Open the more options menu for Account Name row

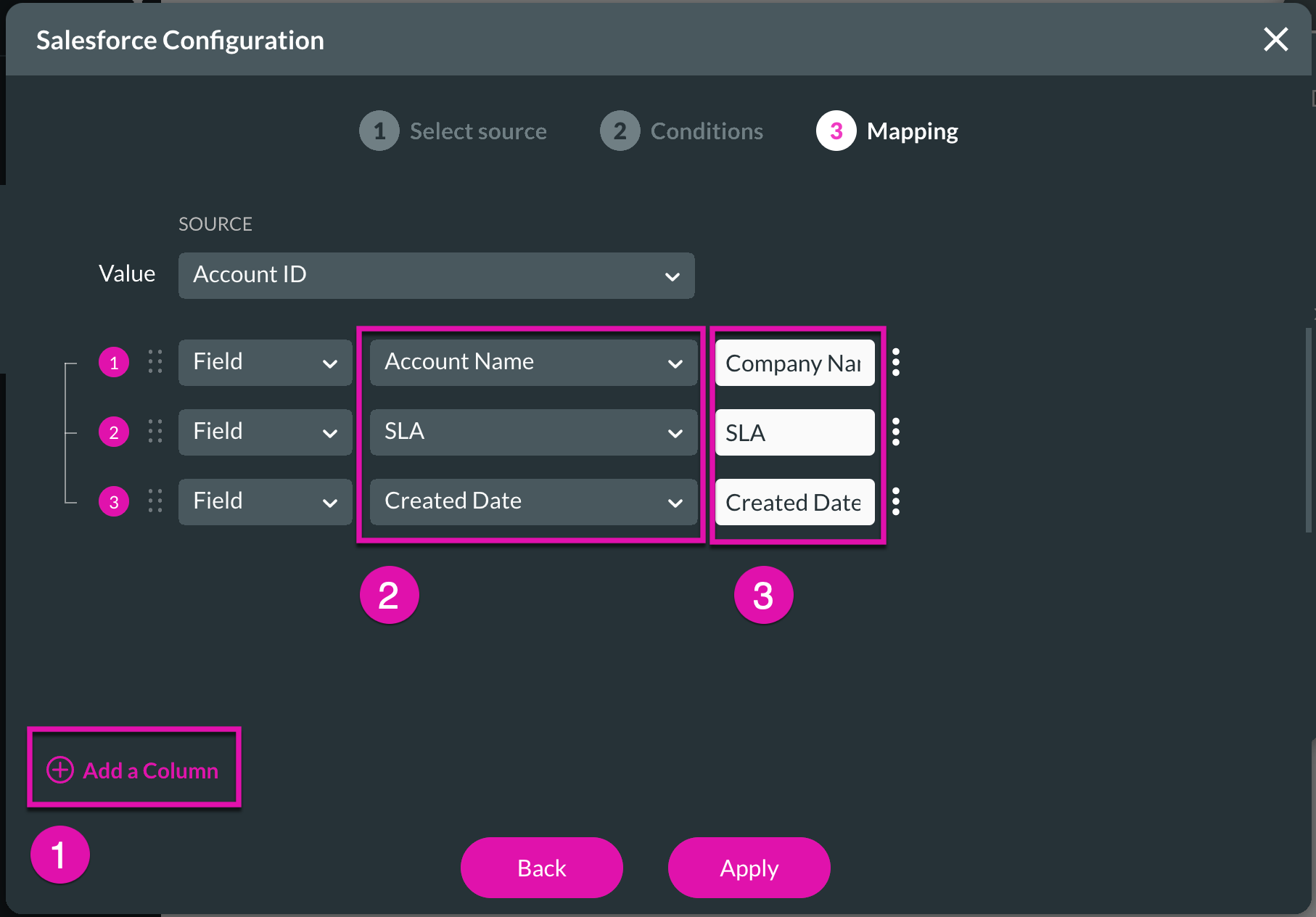(x=896, y=362)
